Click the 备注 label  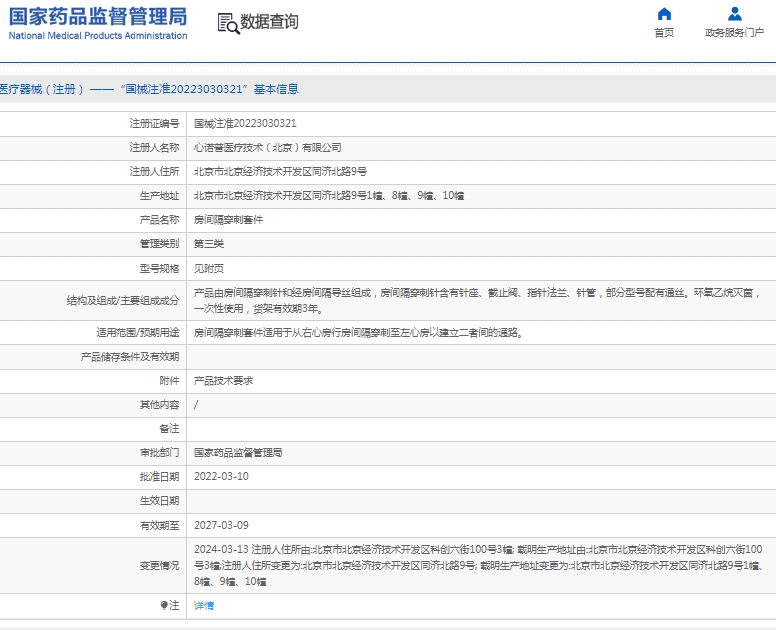(x=169, y=429)
